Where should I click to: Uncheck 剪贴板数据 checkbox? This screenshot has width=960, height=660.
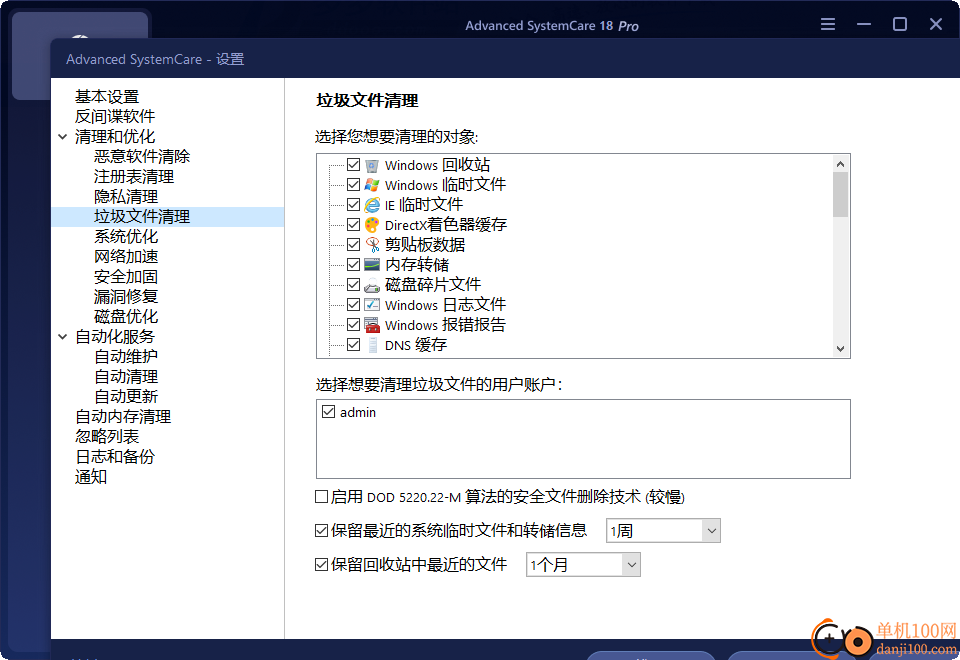(353, 244)
